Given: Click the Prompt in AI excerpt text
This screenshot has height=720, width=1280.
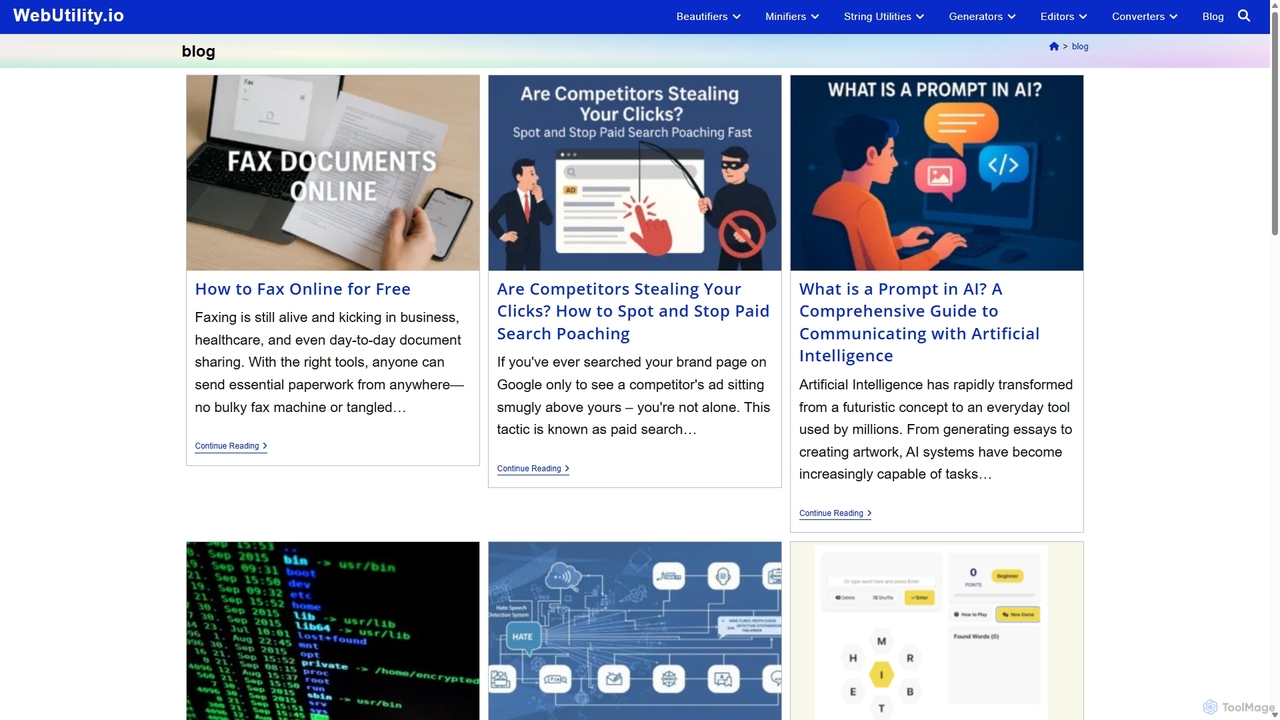Looking at the screenshot, I should 936,429.
